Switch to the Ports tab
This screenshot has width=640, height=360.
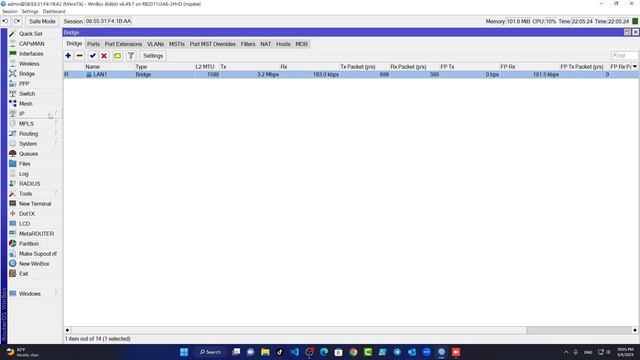[x=93, y=44]
